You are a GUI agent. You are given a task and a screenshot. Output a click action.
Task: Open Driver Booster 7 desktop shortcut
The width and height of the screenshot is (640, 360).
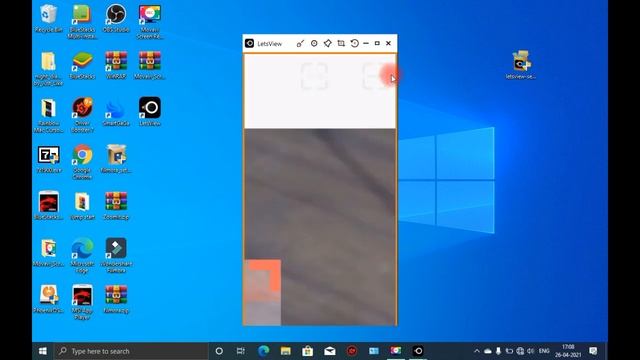pos(82,115)
